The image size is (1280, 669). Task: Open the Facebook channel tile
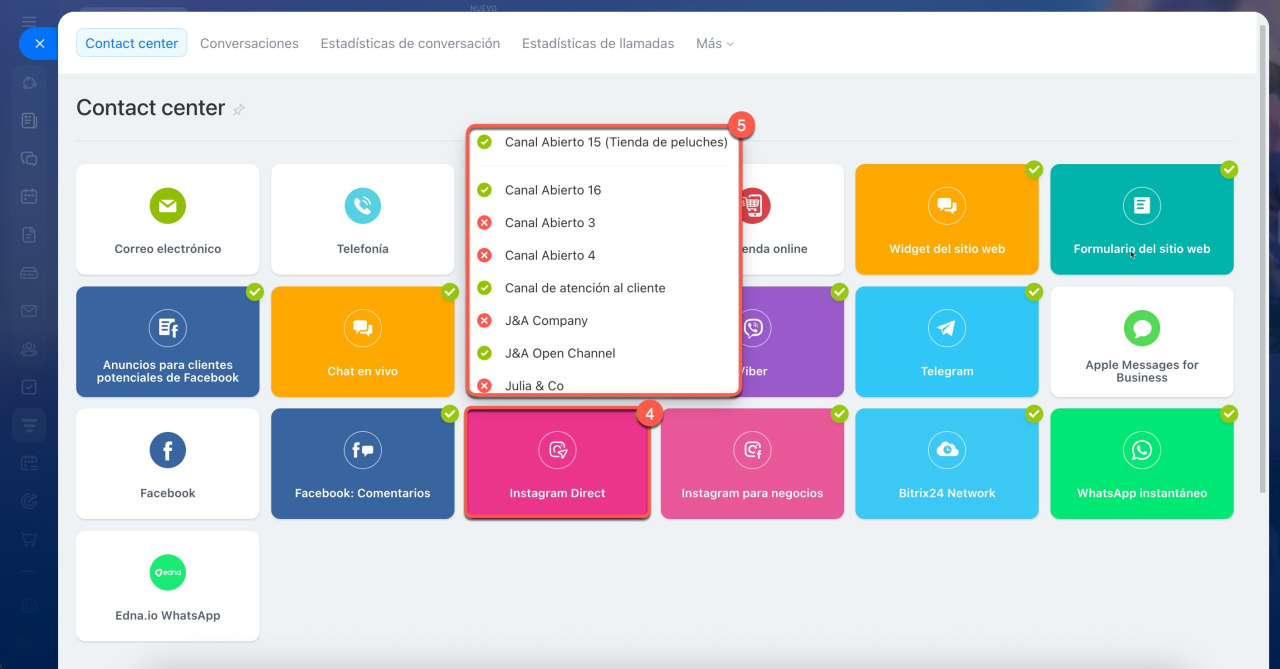[168, 464]
